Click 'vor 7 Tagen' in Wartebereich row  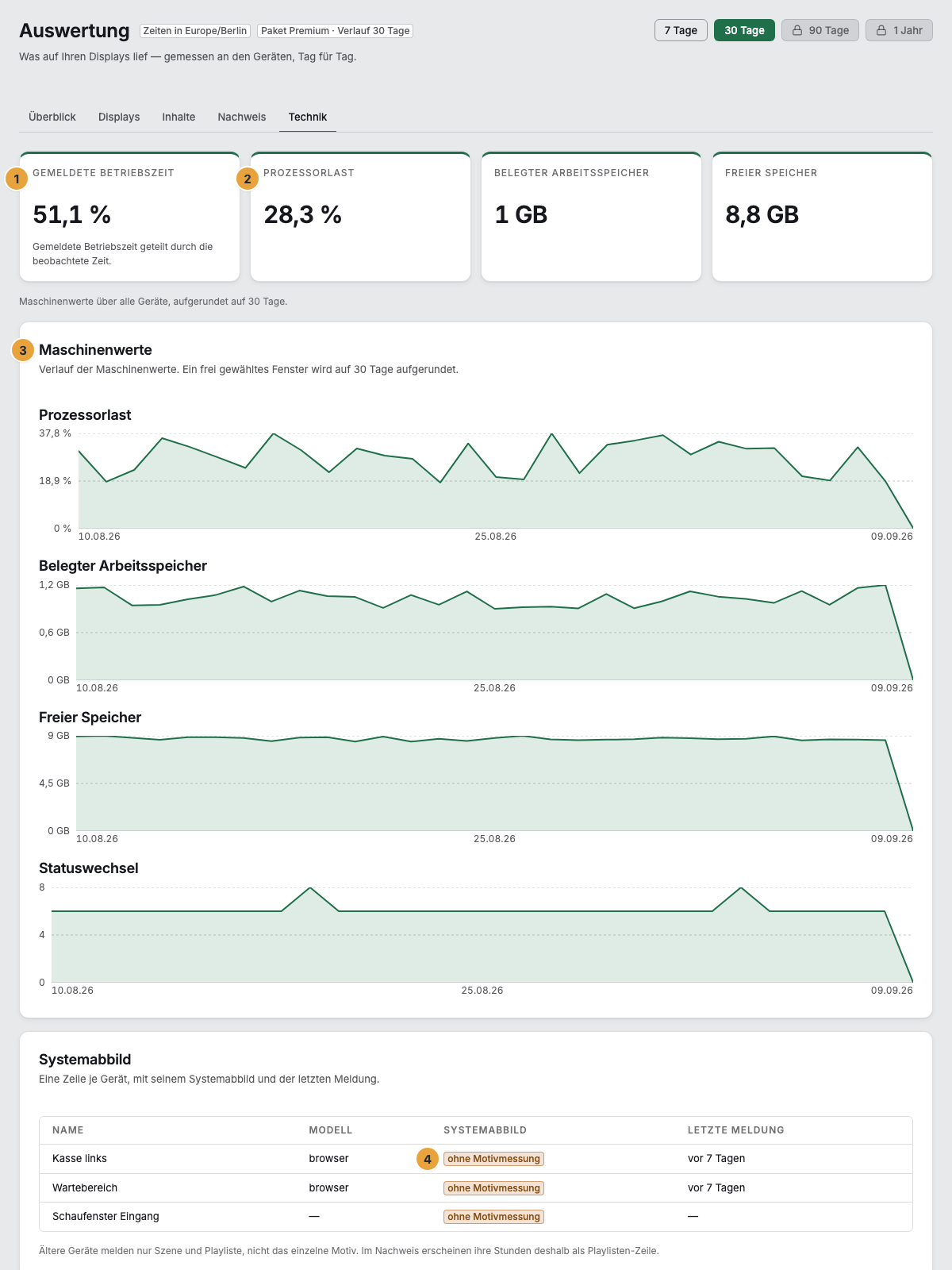716,1188
